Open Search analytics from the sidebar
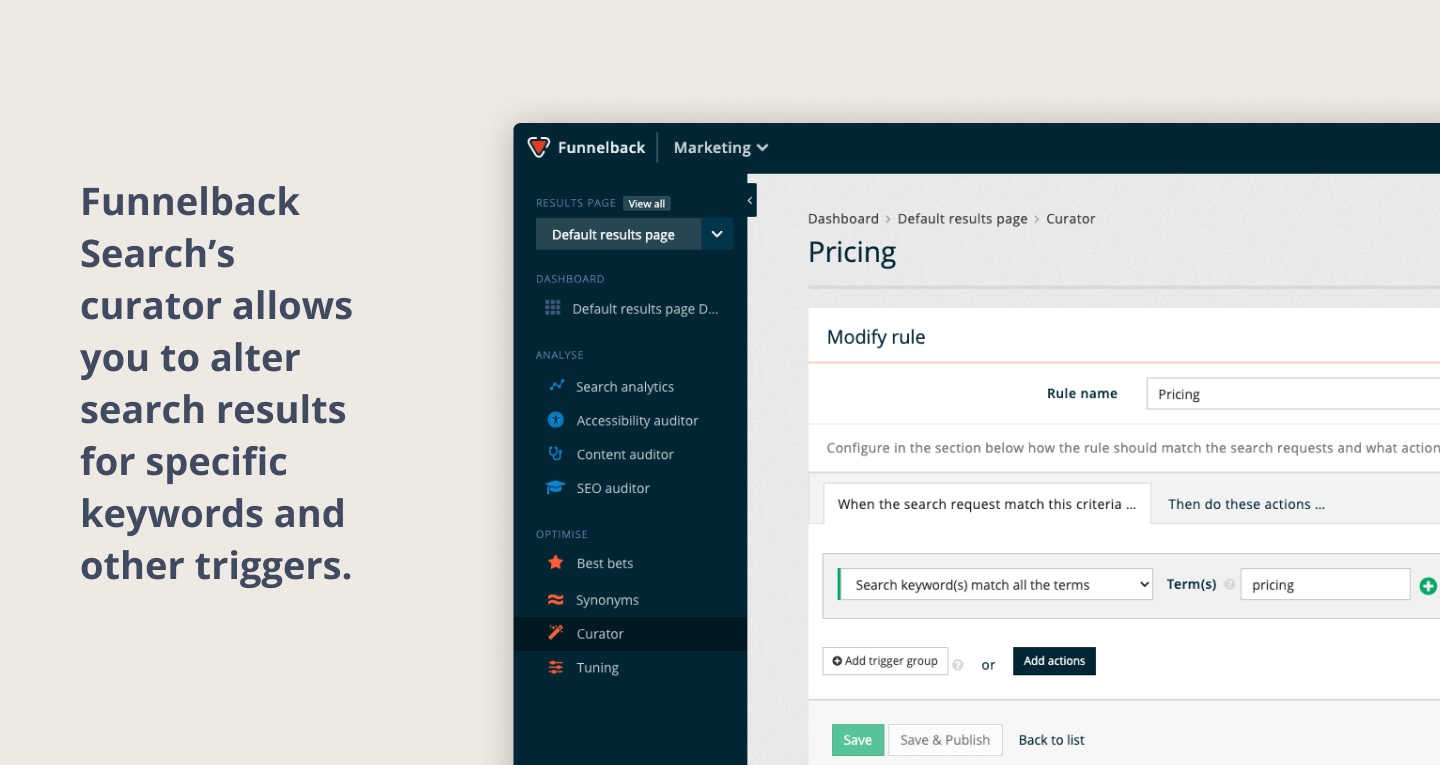 611,387
